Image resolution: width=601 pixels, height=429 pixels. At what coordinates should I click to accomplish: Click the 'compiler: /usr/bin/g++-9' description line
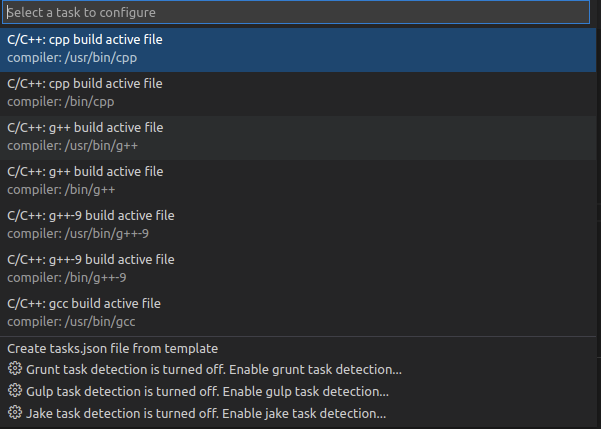coord(78,233)
